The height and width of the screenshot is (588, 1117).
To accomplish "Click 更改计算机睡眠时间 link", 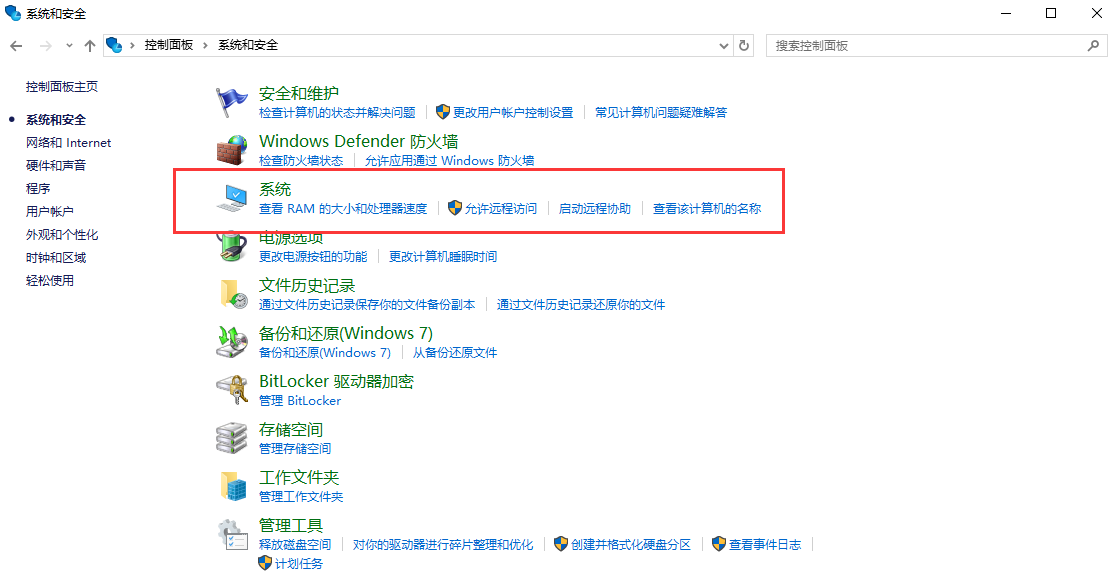I will pyautogui.click(x=443, y=257).
